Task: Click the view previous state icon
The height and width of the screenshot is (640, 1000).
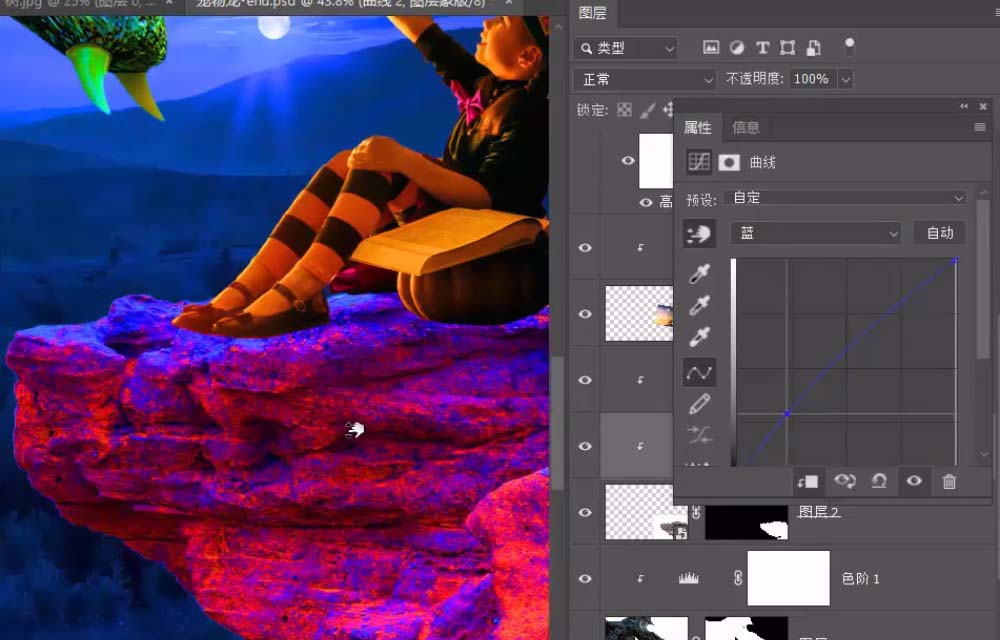Action: point(844,481)
